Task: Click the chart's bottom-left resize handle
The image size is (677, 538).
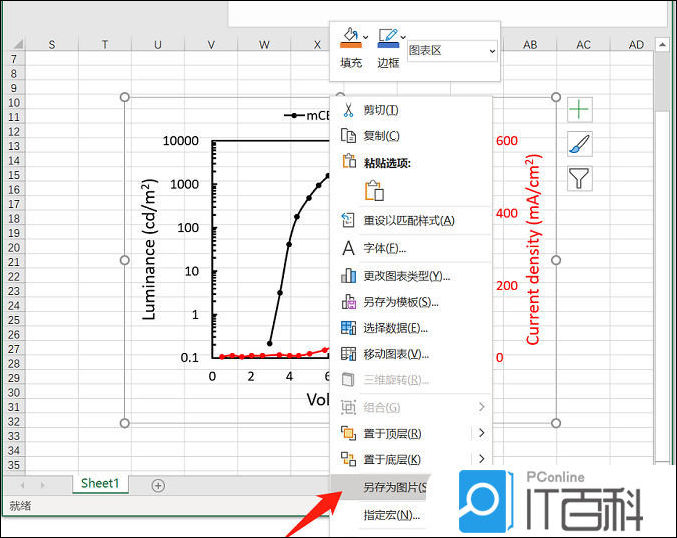Action: [x=125, y=423]
